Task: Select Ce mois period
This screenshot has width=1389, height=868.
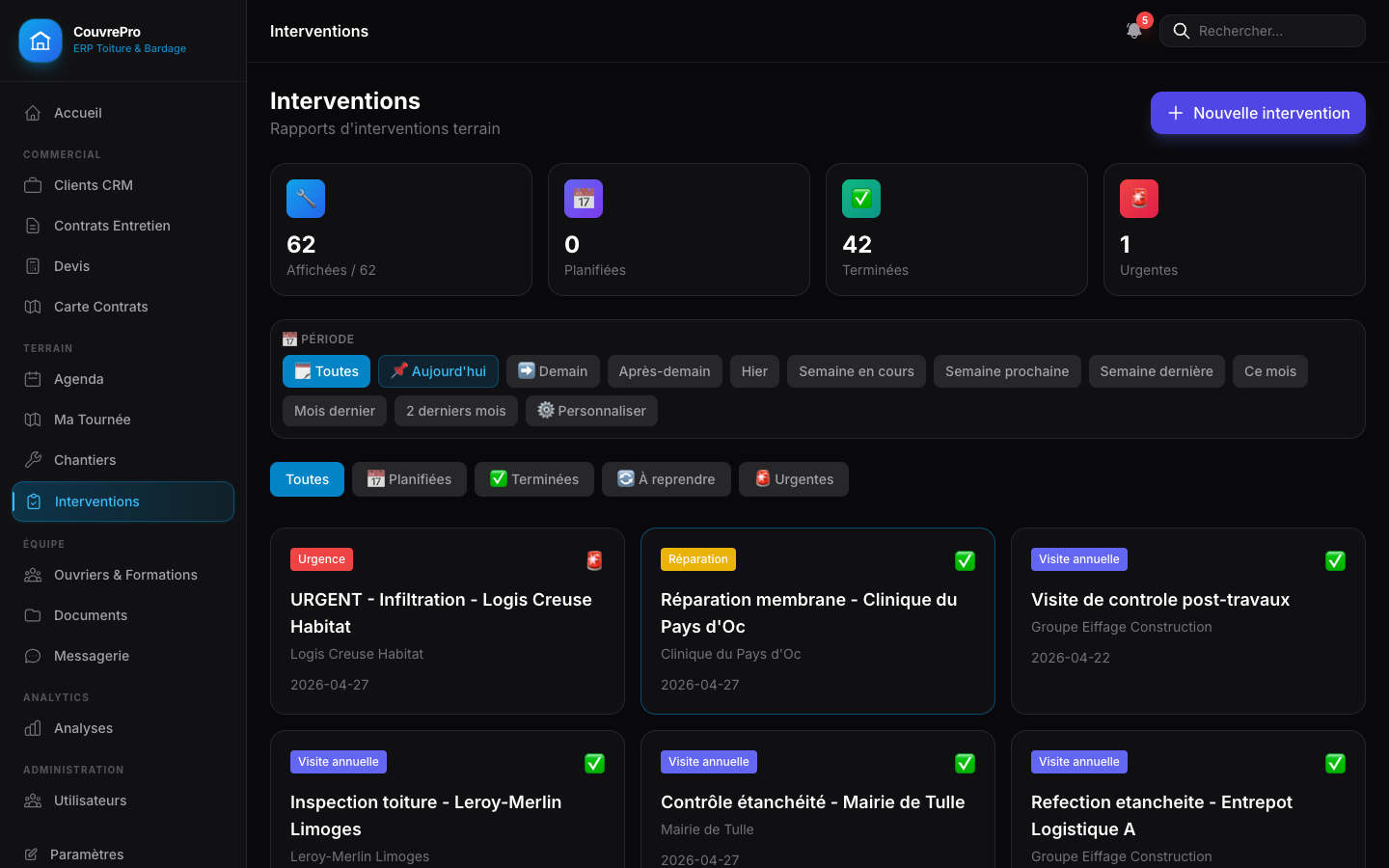Action: (x=1270, y=371)
